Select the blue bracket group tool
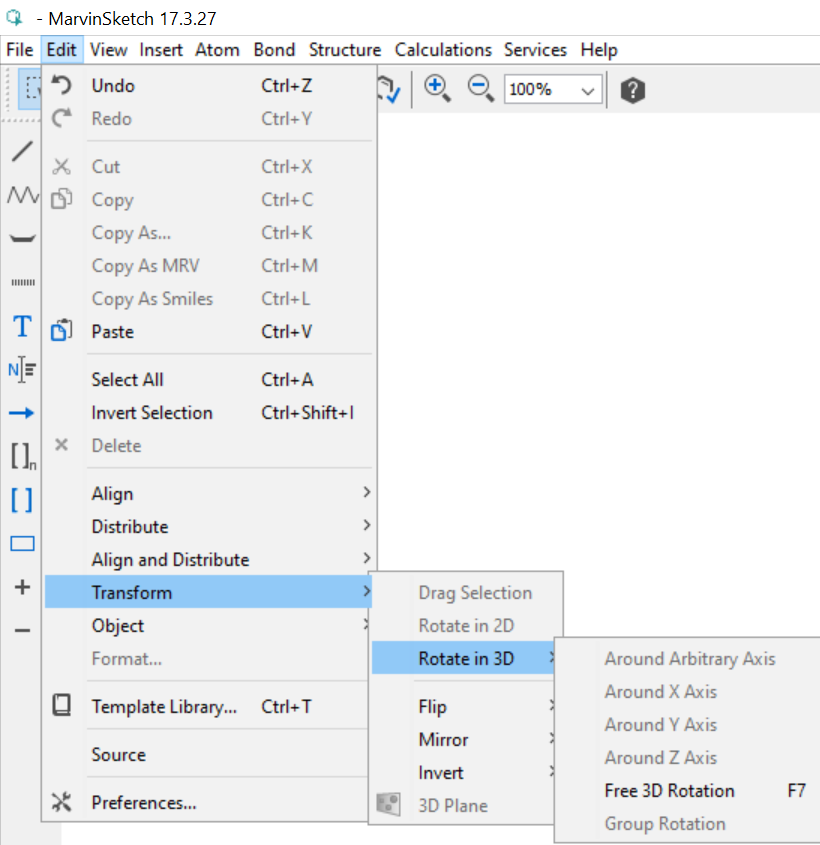820x845 pixels. click(x=22, y=499)
